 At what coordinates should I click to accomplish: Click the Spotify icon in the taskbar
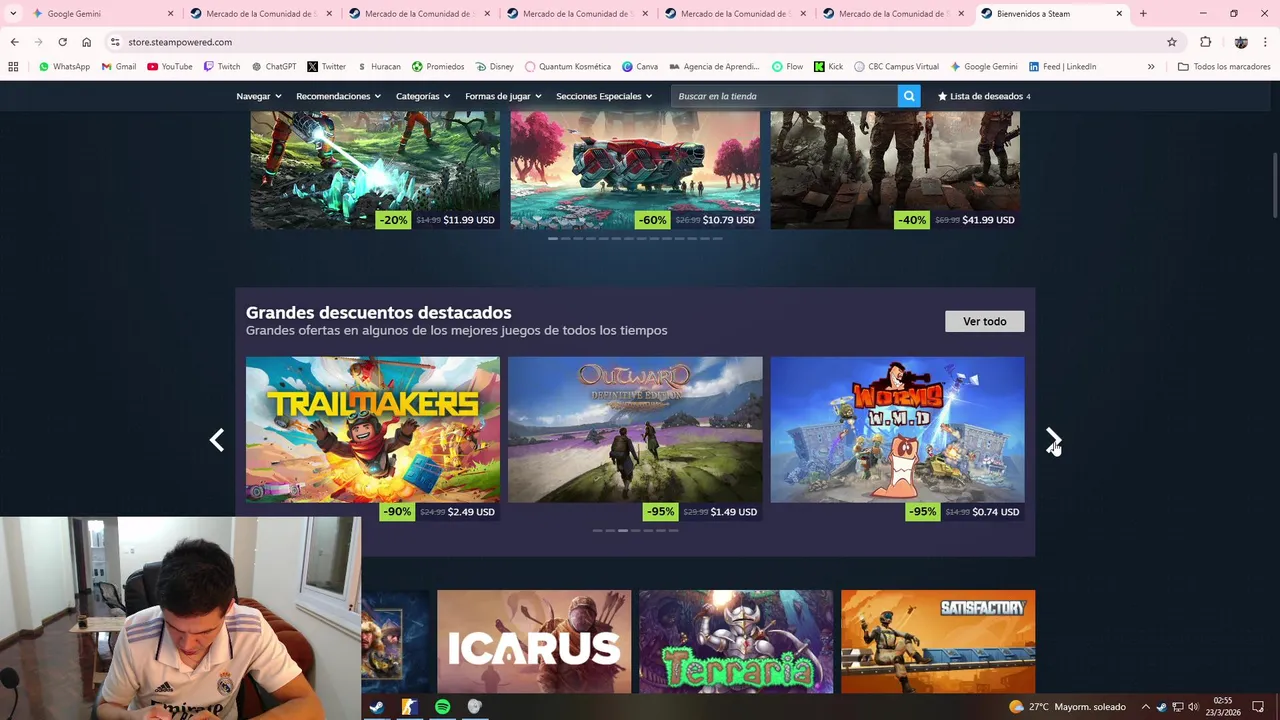442,707
